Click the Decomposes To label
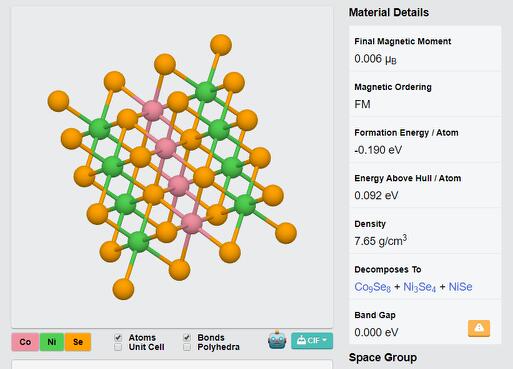The width and height of the screenshot is (513, 369). [x=388, y=269]
